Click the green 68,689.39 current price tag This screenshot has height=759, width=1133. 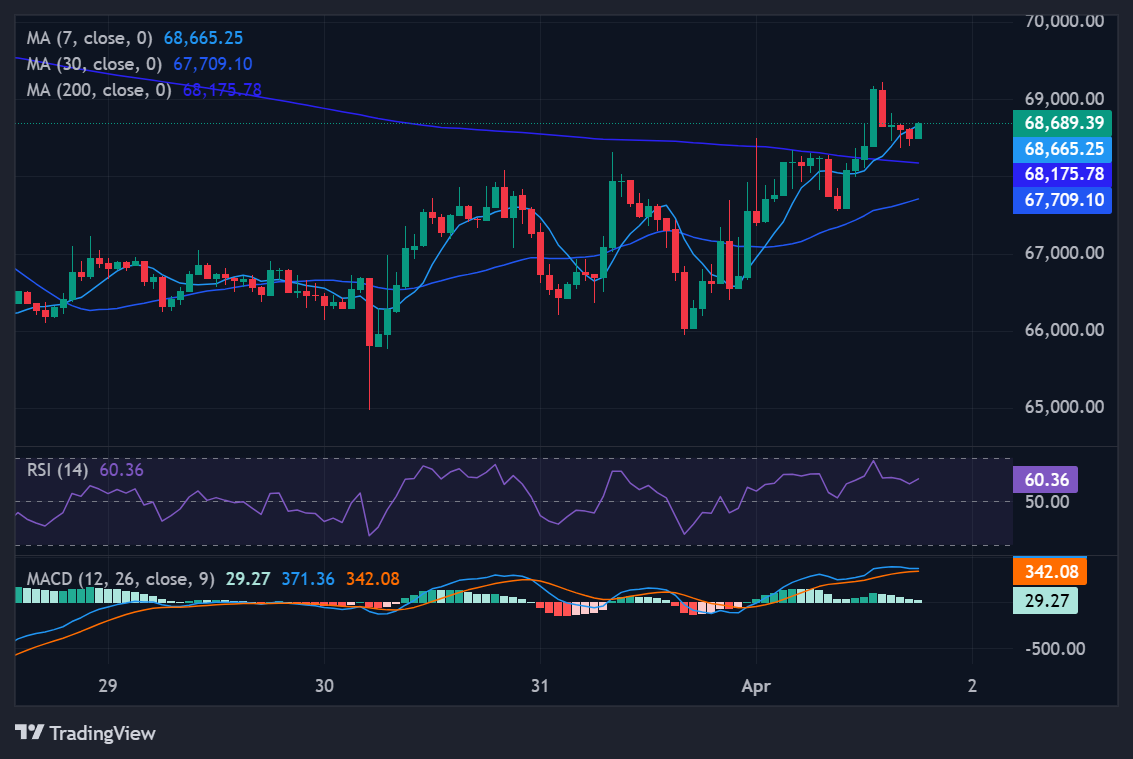pos(1063,123)
